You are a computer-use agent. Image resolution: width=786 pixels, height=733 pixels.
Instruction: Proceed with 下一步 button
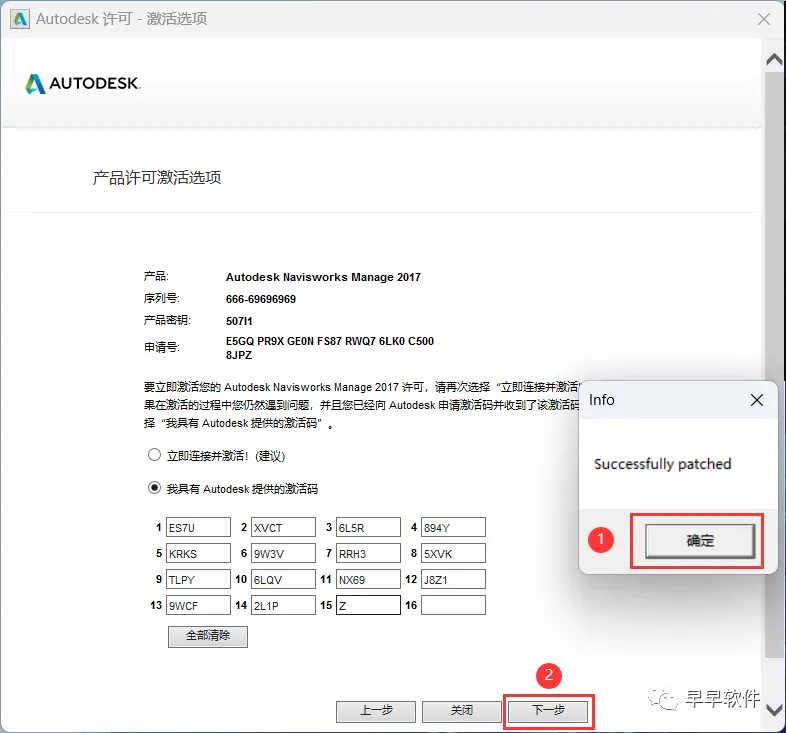(x=548, y=711)
